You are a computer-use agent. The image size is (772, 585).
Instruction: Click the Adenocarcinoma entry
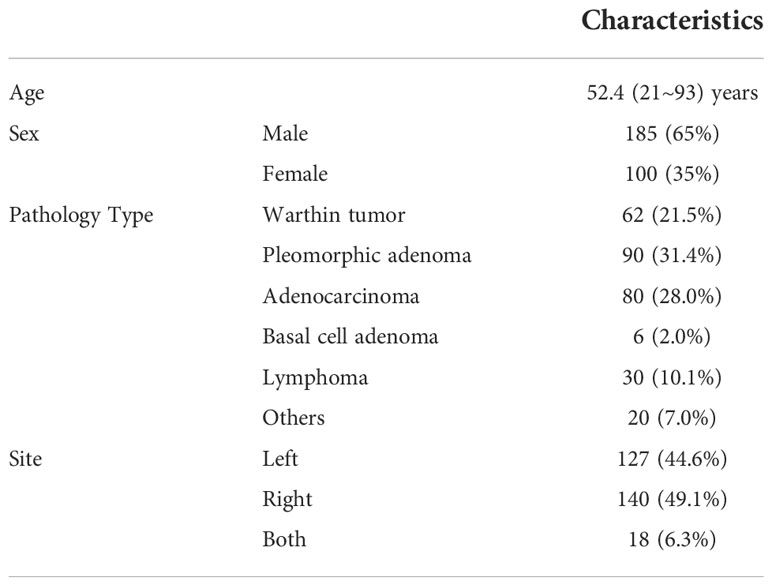(341, 296)
